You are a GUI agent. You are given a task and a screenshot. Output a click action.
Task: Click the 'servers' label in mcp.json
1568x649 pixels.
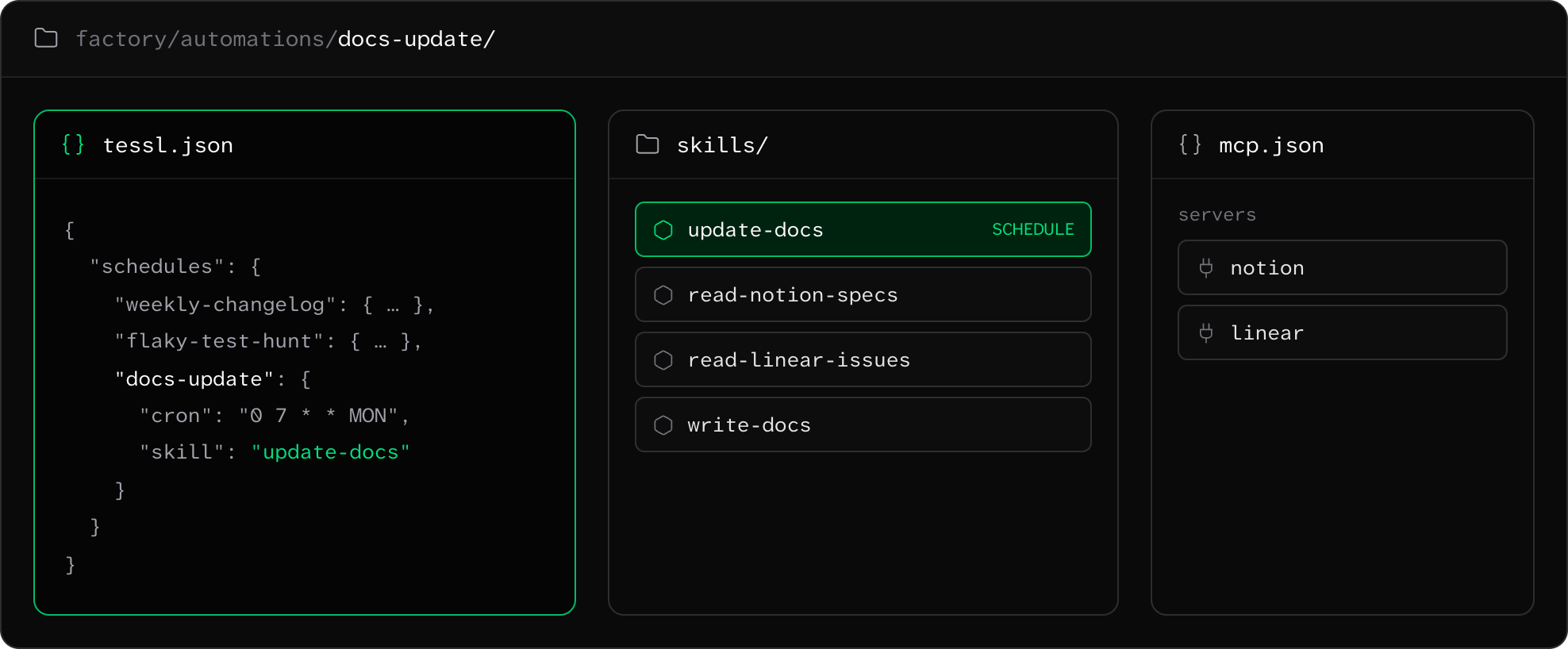tap(1217, 215)
